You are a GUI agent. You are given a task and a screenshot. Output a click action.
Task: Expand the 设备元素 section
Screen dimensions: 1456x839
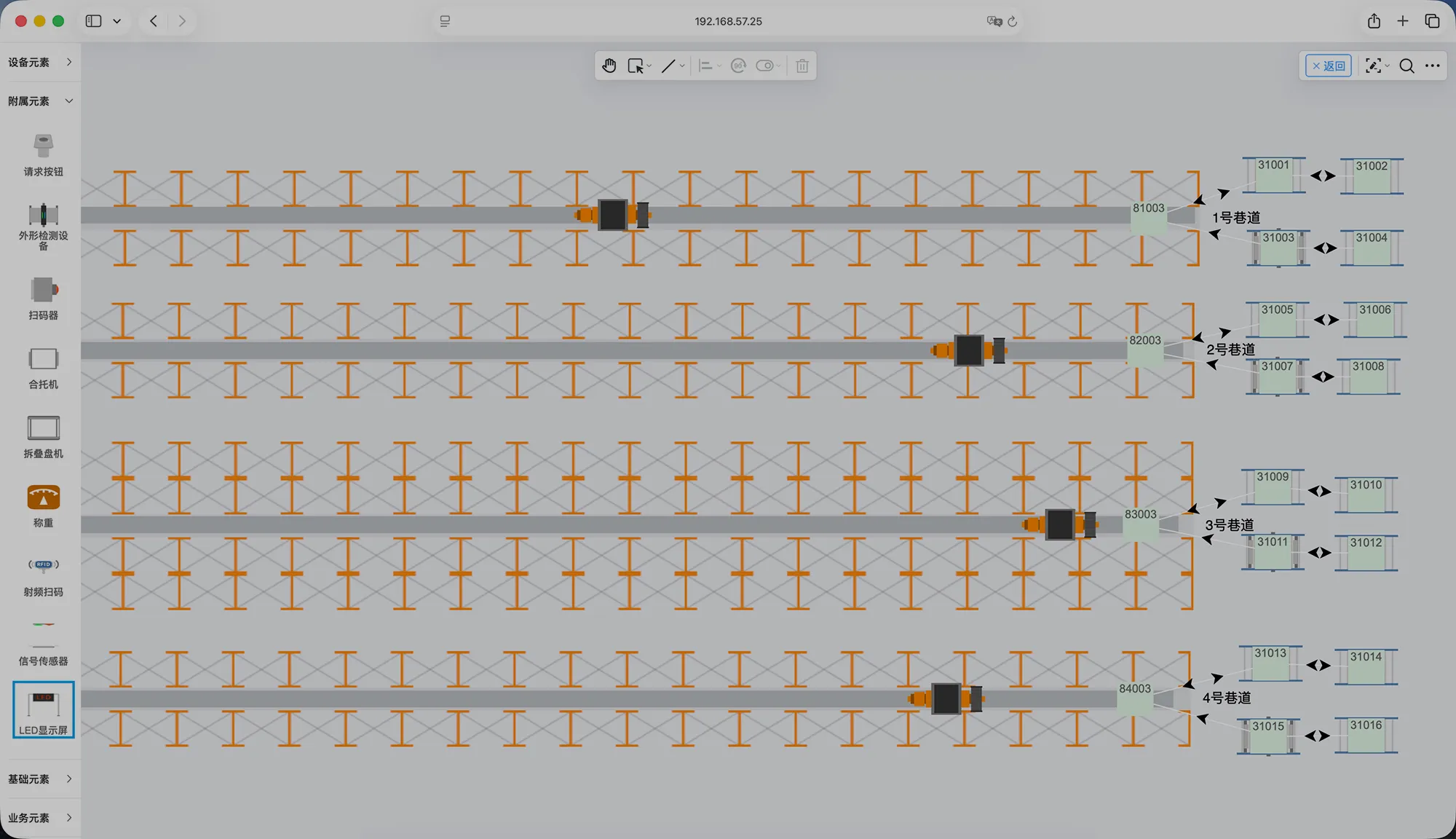pos(40,62)
